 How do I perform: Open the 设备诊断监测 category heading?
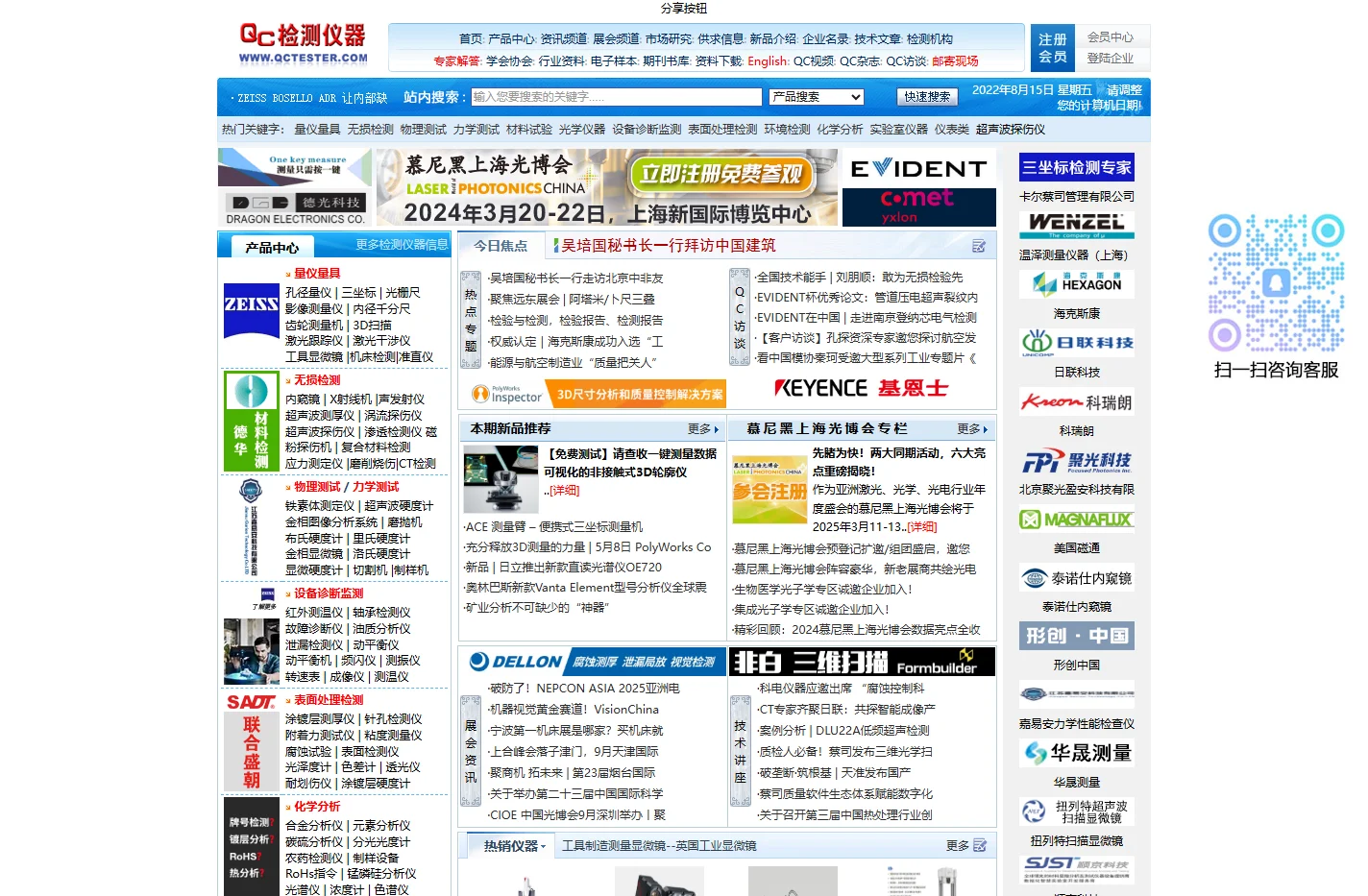329,593
